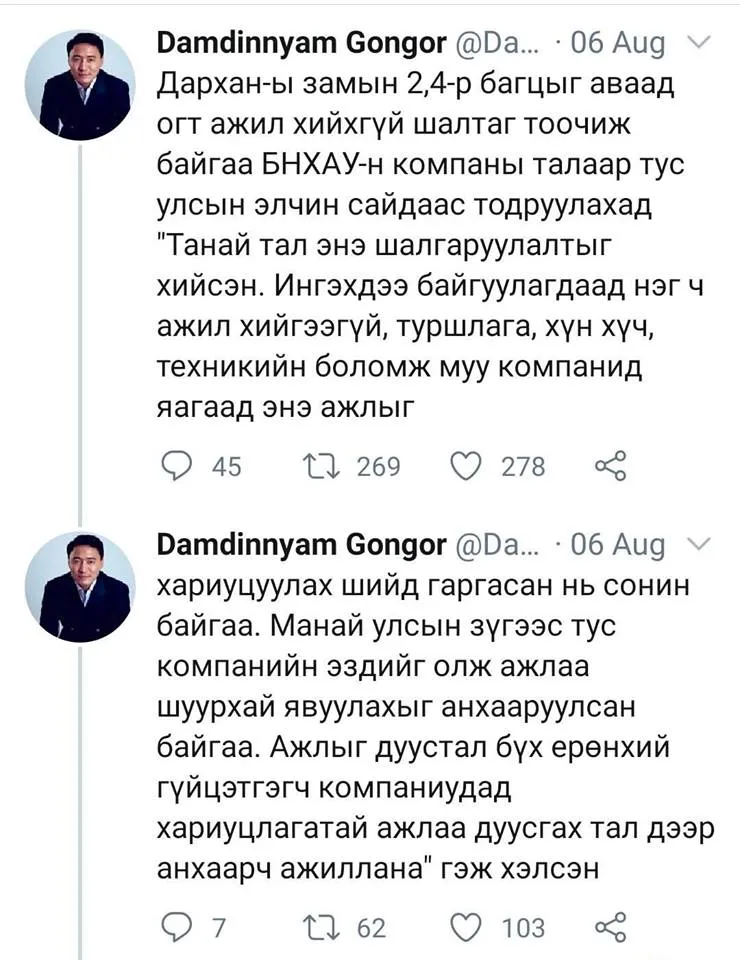
Task: Open profile photo on first tweet
Action: click(x=80, y=85)
